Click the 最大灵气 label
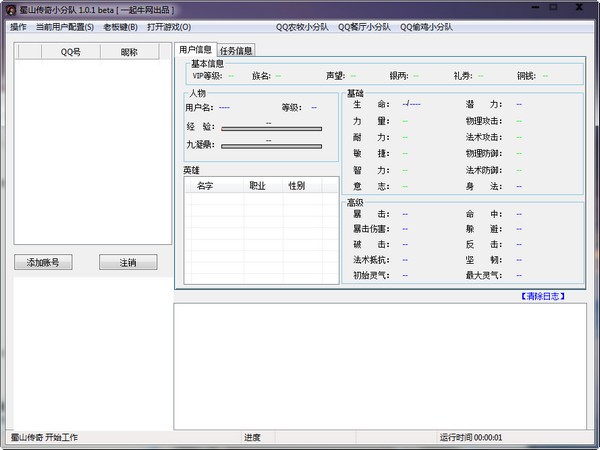Viewport: 600px width, 450px height. pyautogui.click(x=484, y=275)
